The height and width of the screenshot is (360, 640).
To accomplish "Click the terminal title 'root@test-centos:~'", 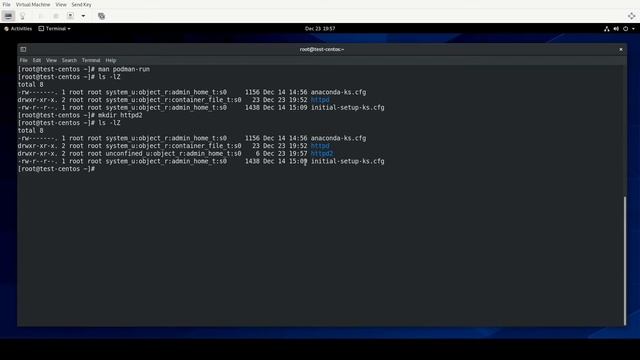I will pyautogui.click(x=322, y=49).
